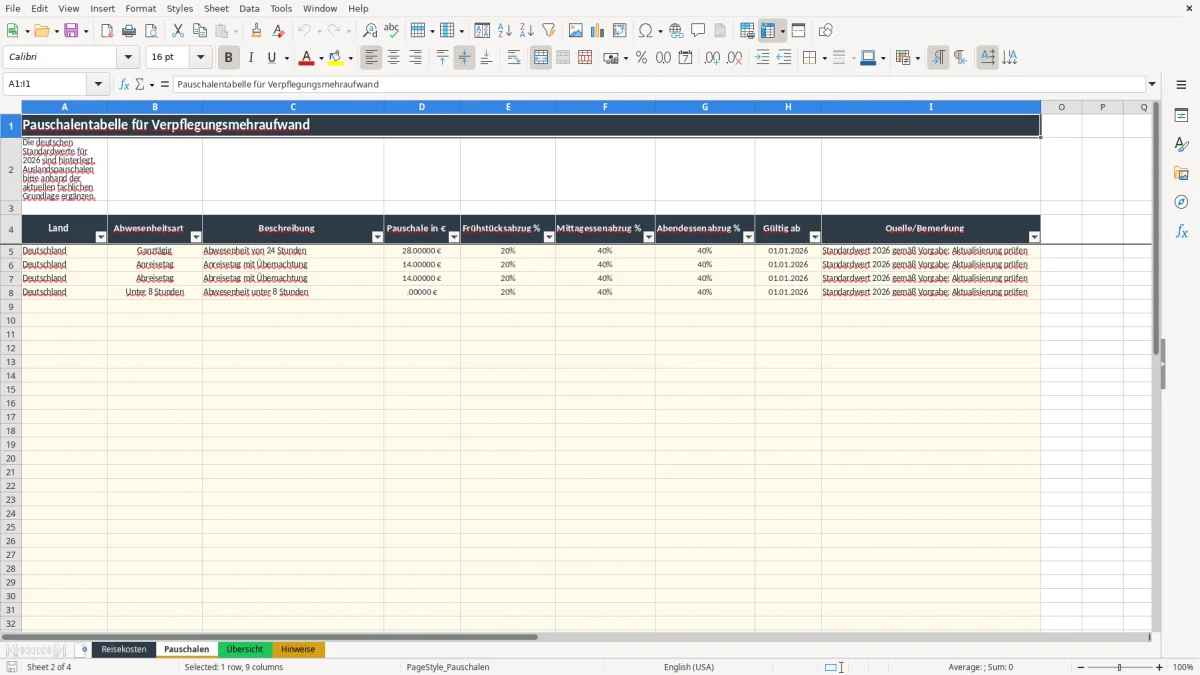Open Name Box dropdown arrow

click(98, 84)
